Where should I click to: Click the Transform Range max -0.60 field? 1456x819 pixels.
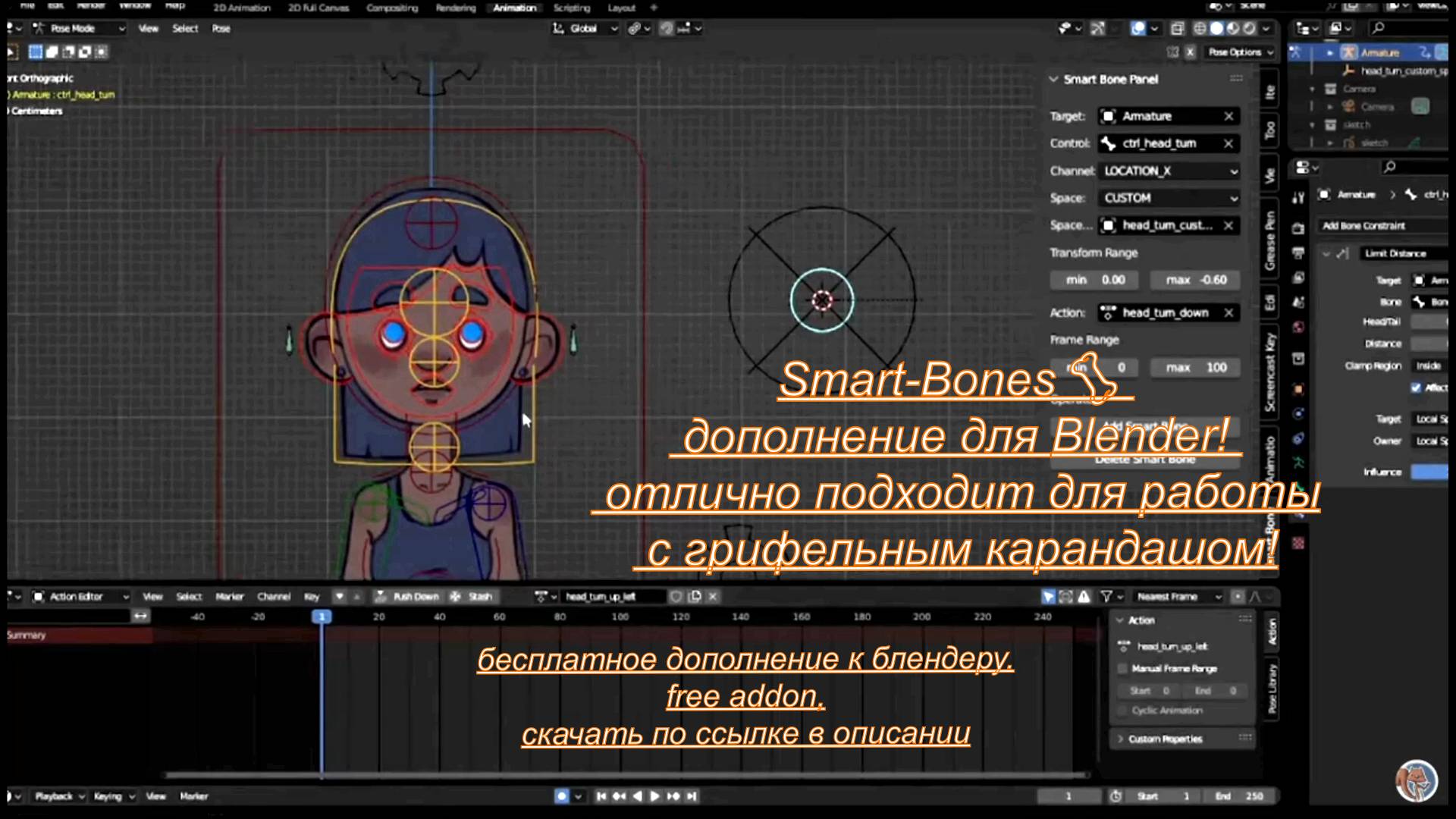[x=1195, y=280]
